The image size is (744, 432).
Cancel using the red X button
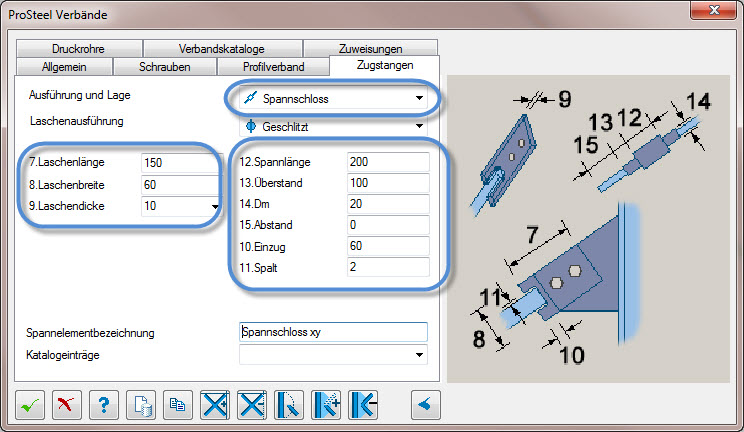click(67, 405)
